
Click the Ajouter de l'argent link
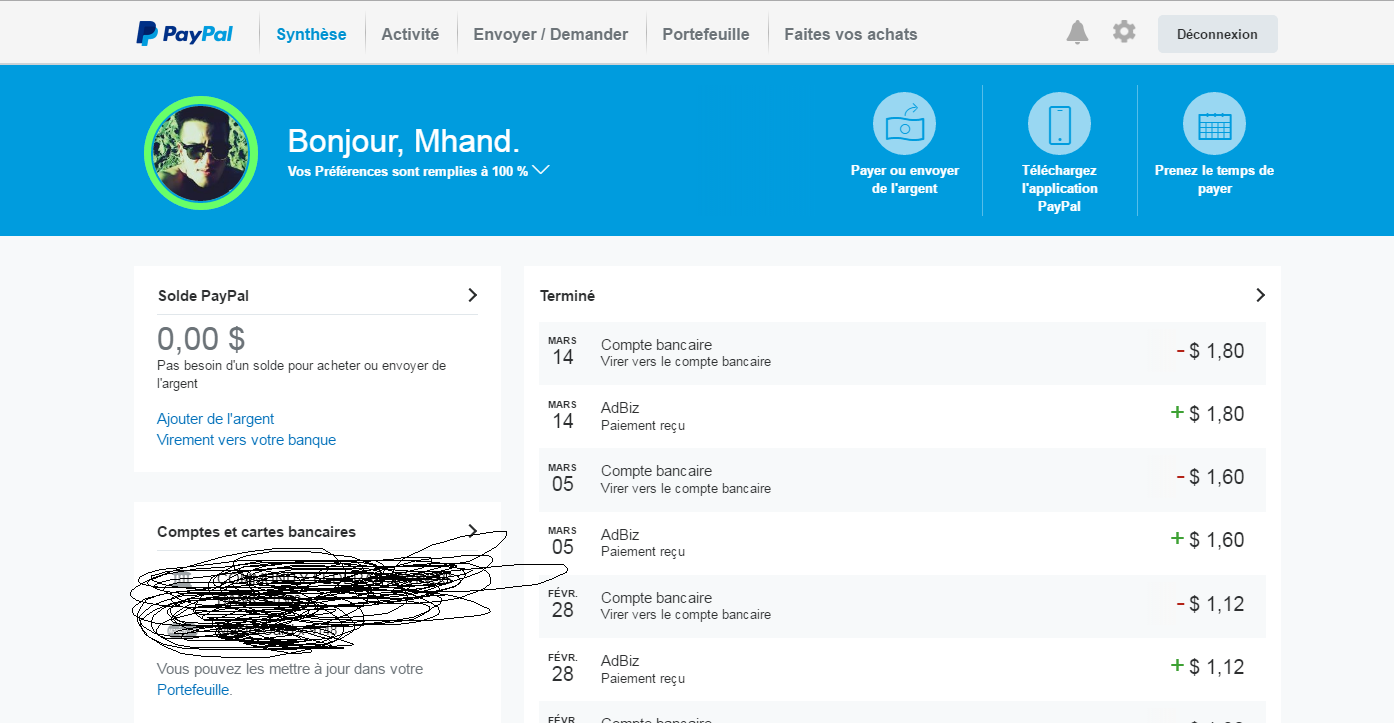(x=215, y=419)
